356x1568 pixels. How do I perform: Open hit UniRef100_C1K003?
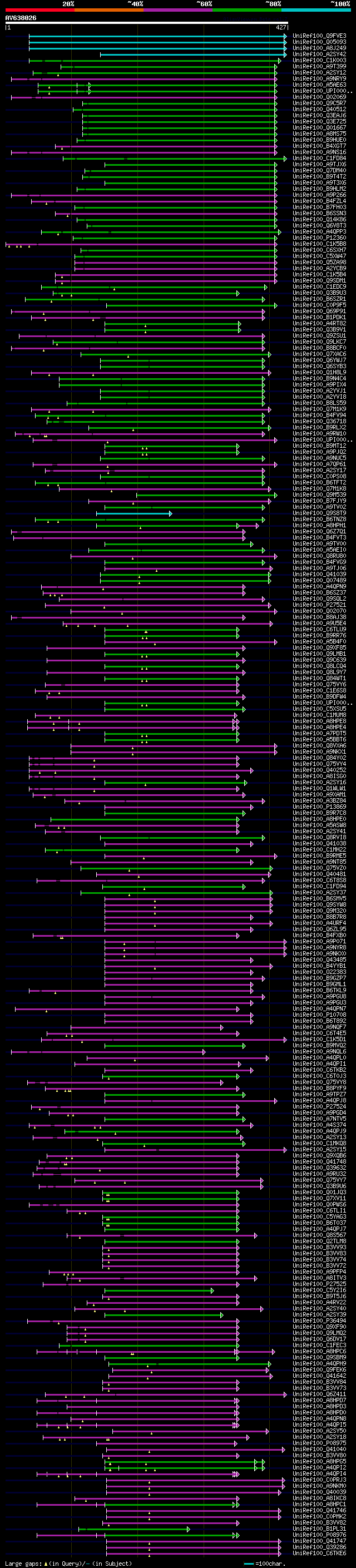pyautogui.click(x=319, y=60)
